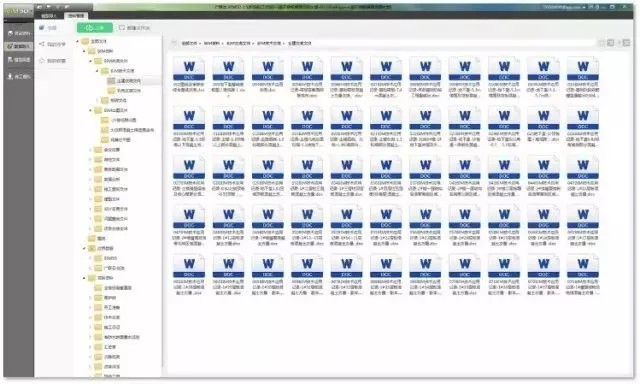The image size is (640, 384).
Task: Select the highlighted entry in the dark sidebar
Action: pos(18,46)
